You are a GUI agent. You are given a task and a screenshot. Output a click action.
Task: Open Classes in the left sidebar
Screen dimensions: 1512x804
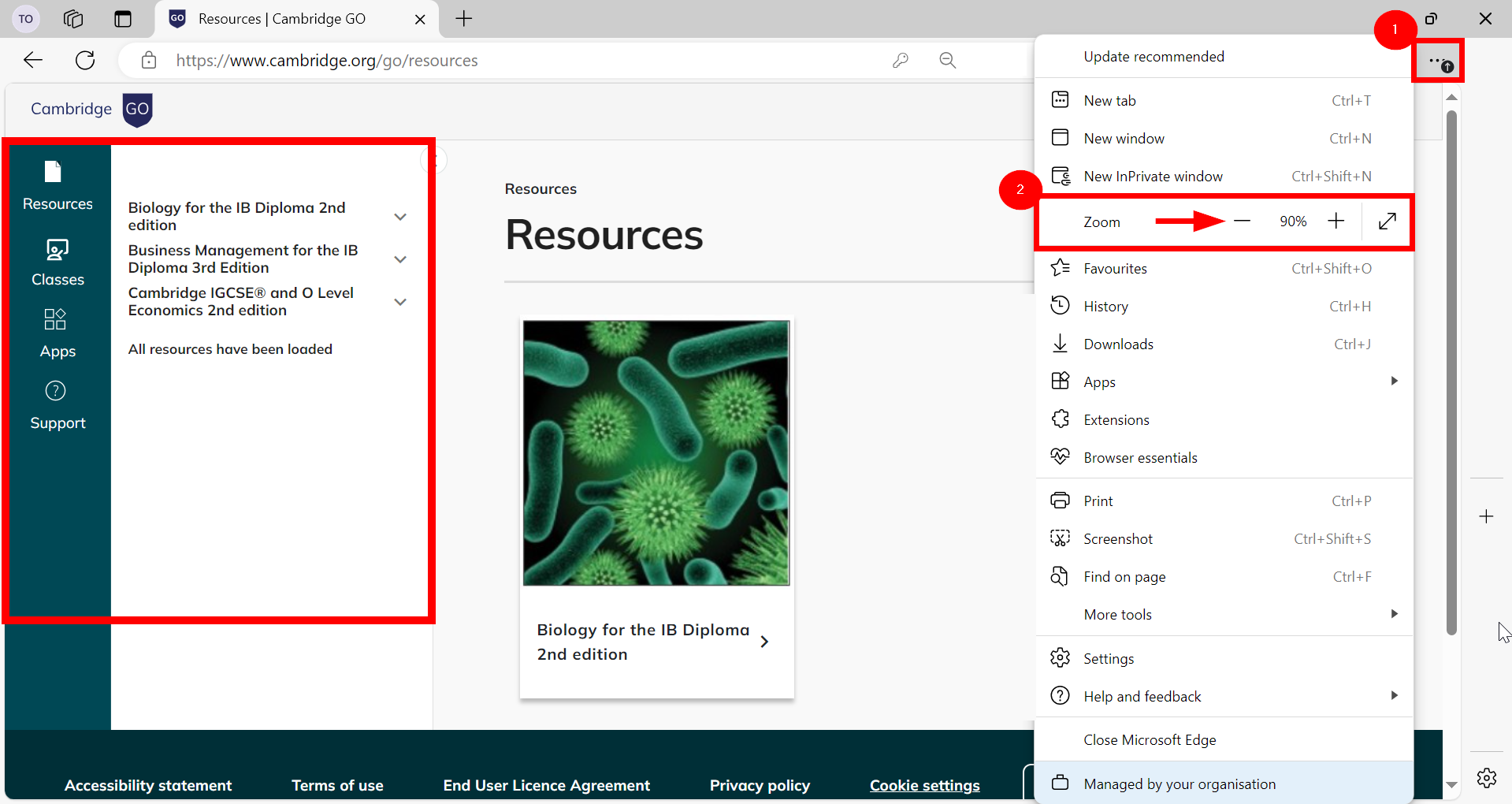(58, 262)
